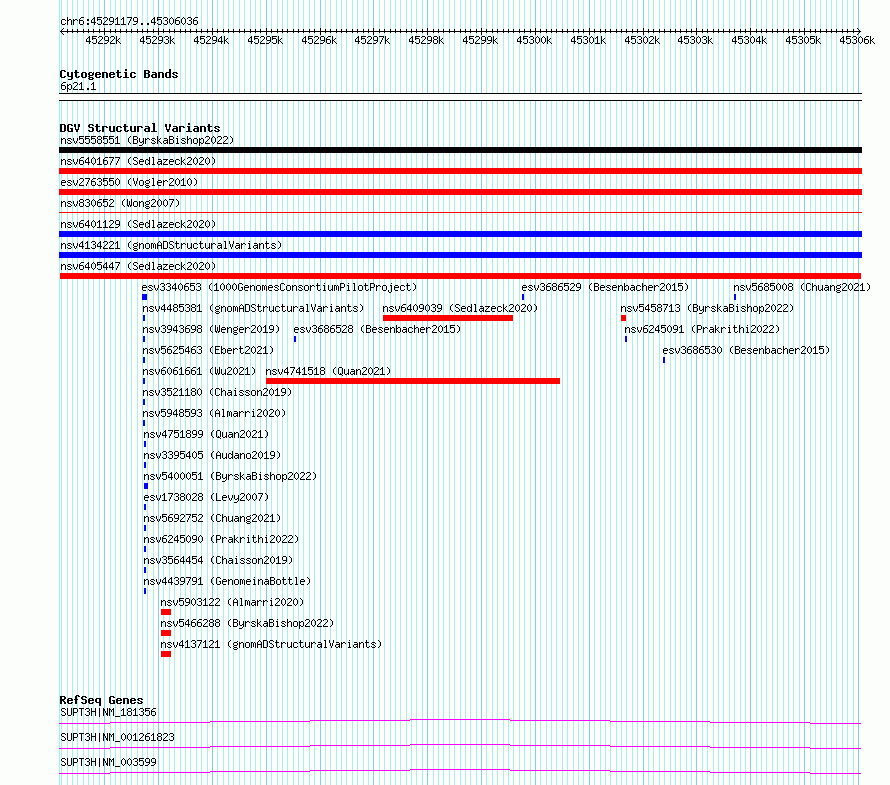Select the nsv5685008 (Chuang2021) label
Image resolution: width=890 pixels, height=785 pixels.
coord(801,287)
